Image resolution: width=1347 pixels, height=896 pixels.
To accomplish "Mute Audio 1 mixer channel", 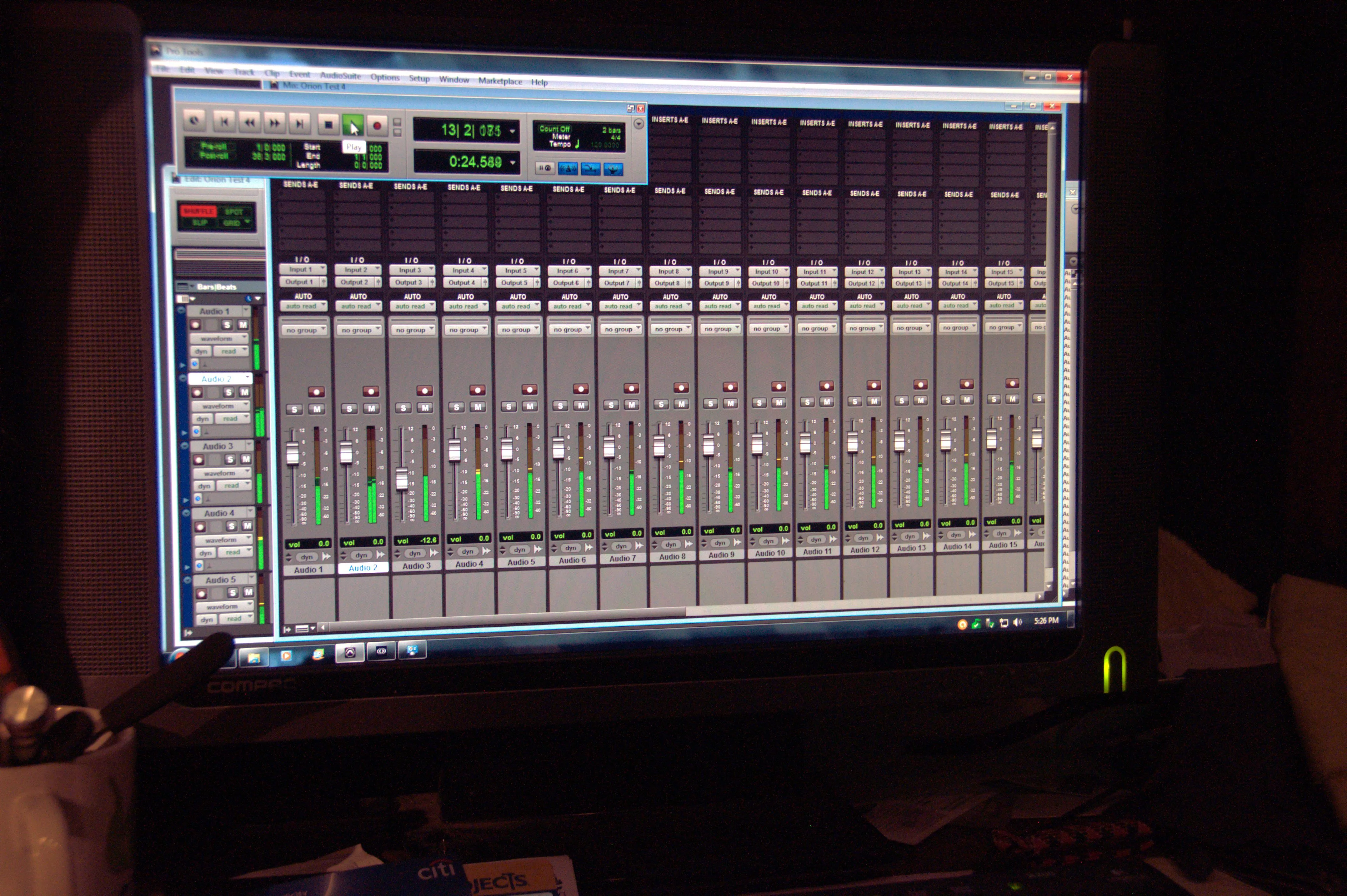I will coord(317,409).
